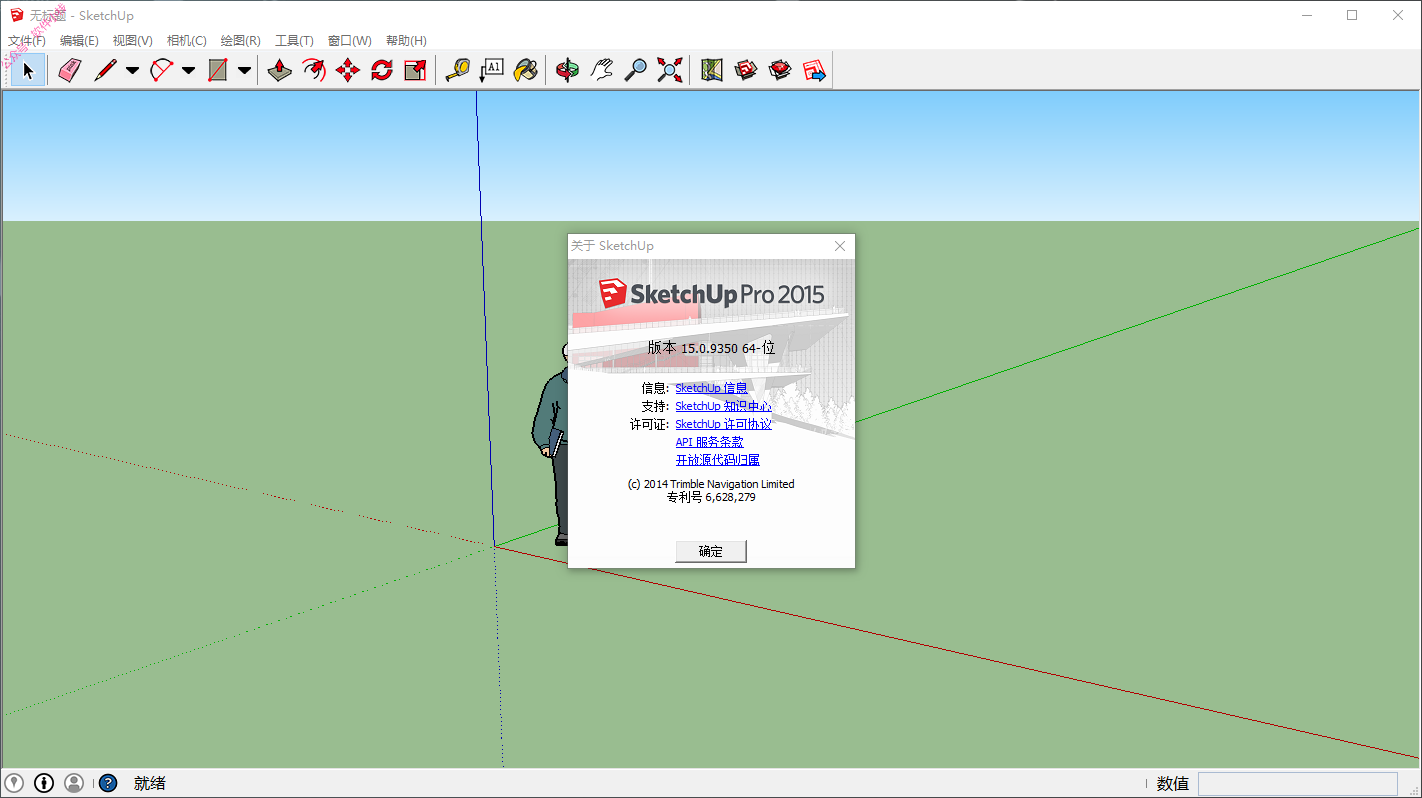Select the Text label tool
The width and height of the screenshot is (1422, 798).
click(492, 70)
